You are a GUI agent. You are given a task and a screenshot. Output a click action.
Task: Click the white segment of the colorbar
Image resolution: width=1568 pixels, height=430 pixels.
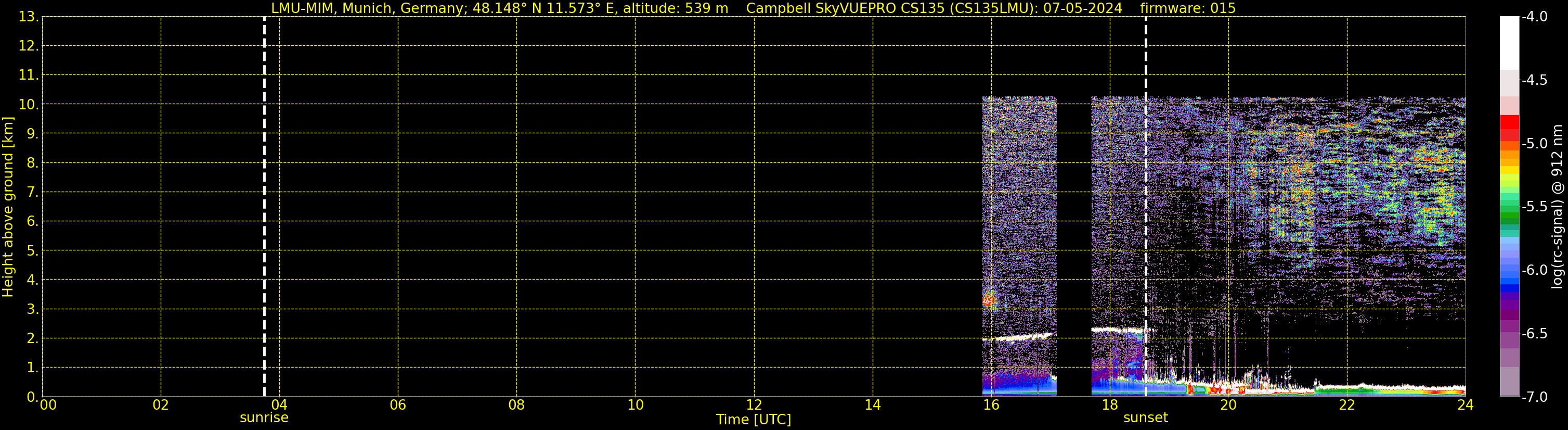(1510, 43)
